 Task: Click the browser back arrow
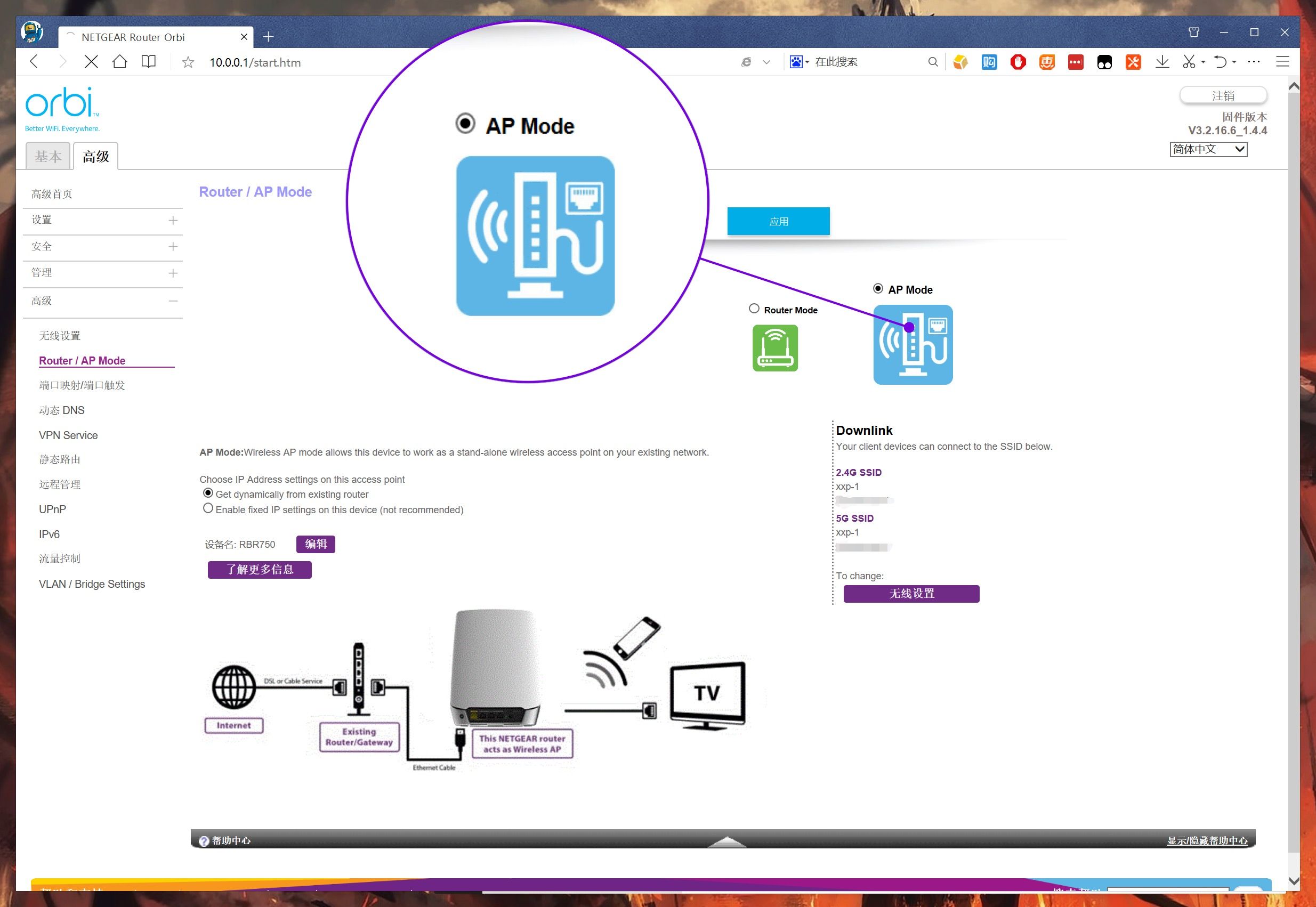pyautogui.click(x=34, y=61)
